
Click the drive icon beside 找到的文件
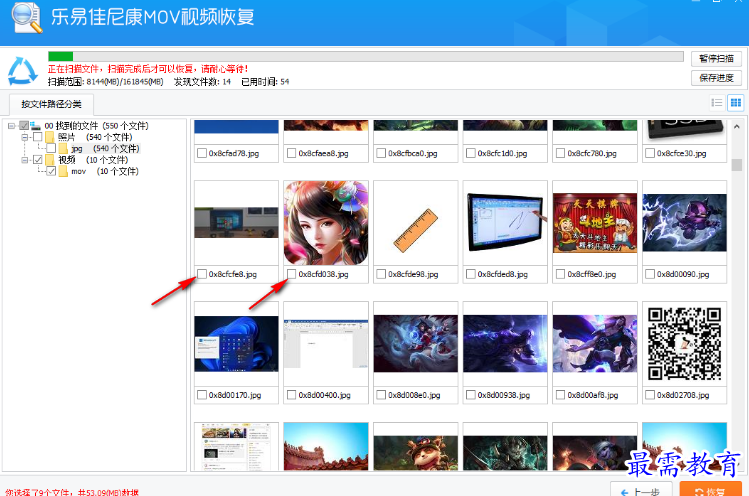(35, 126)
